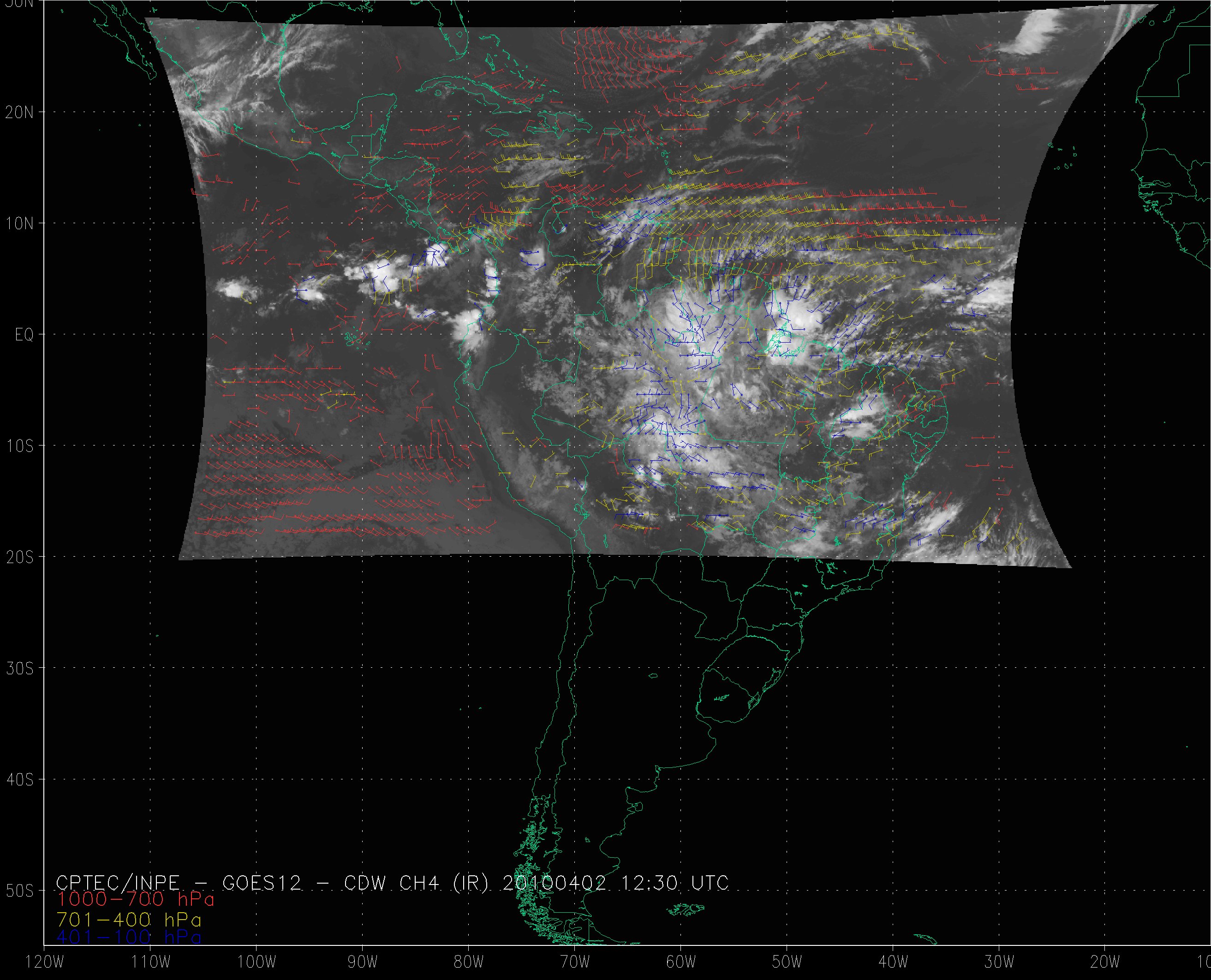Viewport: 1211px width, 980px height.
Task: Click the 120W longitude axis label
Action: pyautogui.click(x=45, y=962)
